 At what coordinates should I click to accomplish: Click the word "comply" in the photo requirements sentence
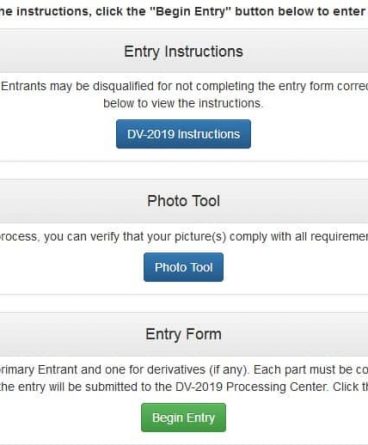(x=248, y=237)
